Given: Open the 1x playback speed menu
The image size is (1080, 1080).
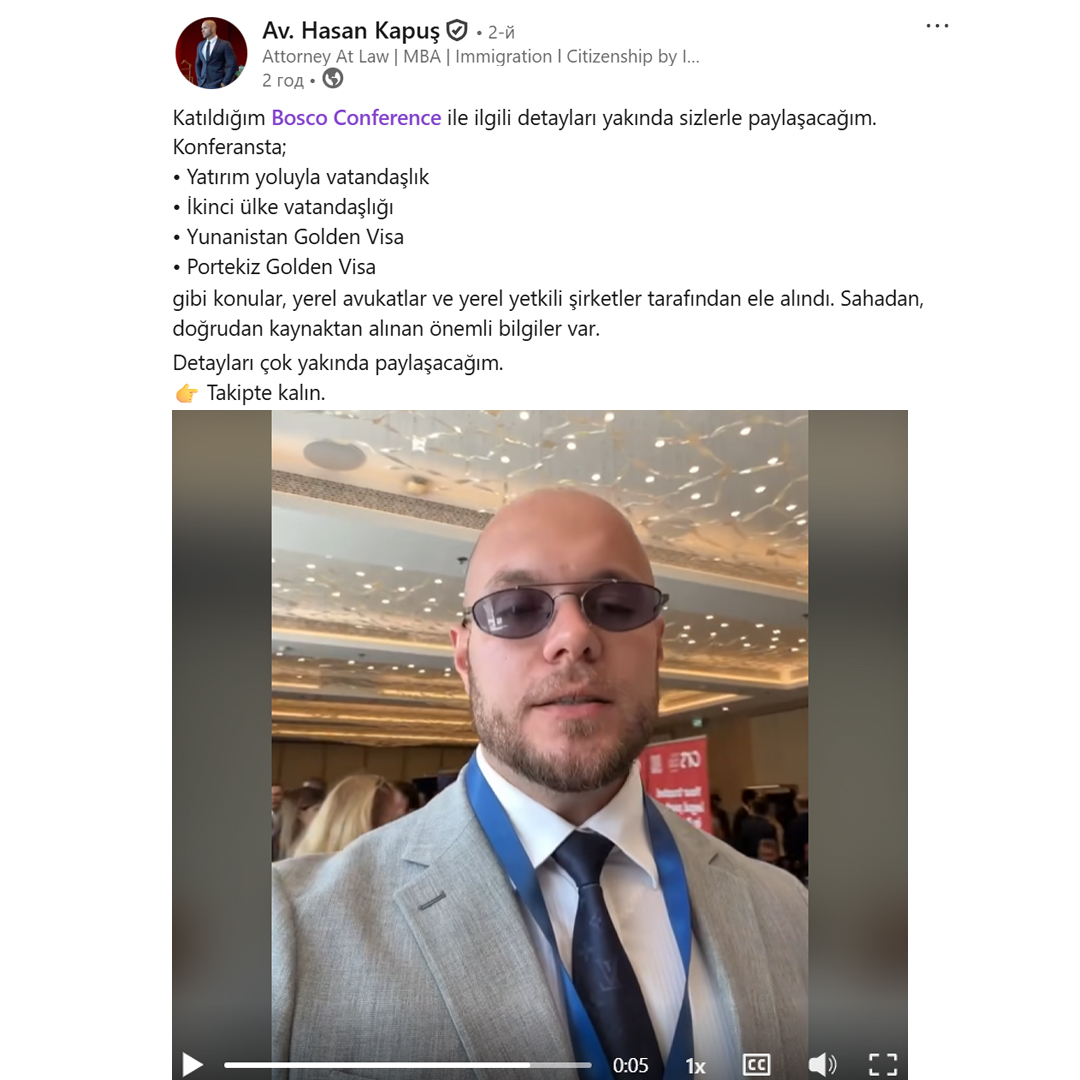Looking at the screenshot, I should (695, 1066).
